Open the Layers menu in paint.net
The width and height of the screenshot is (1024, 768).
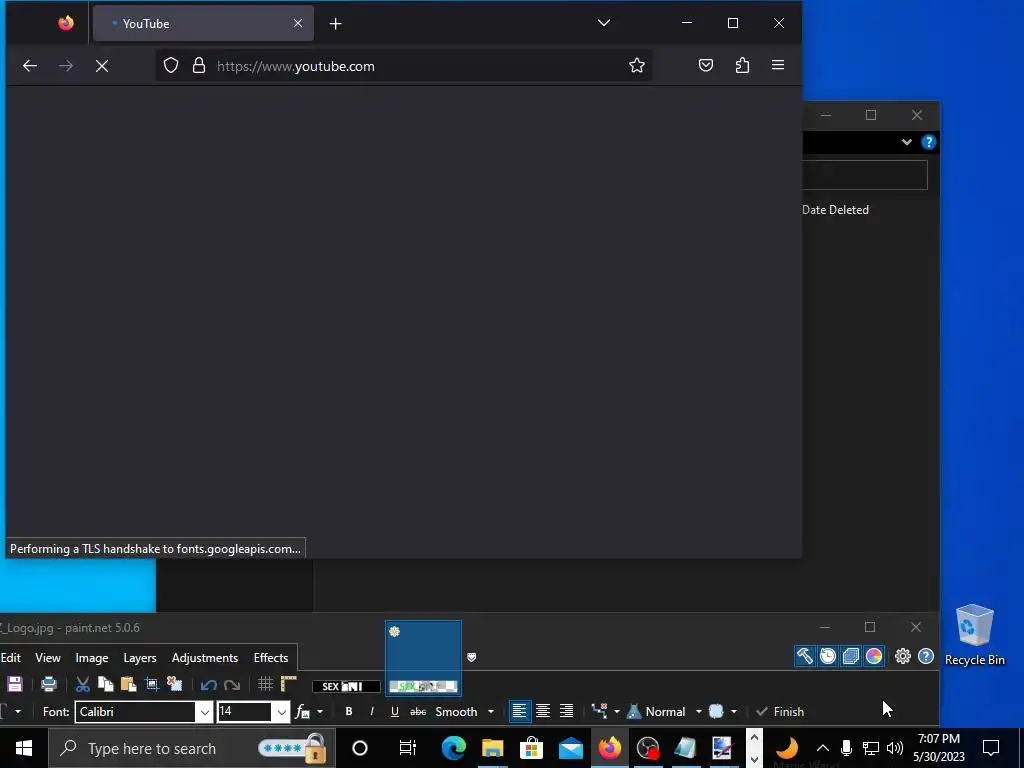click(140, 658)
